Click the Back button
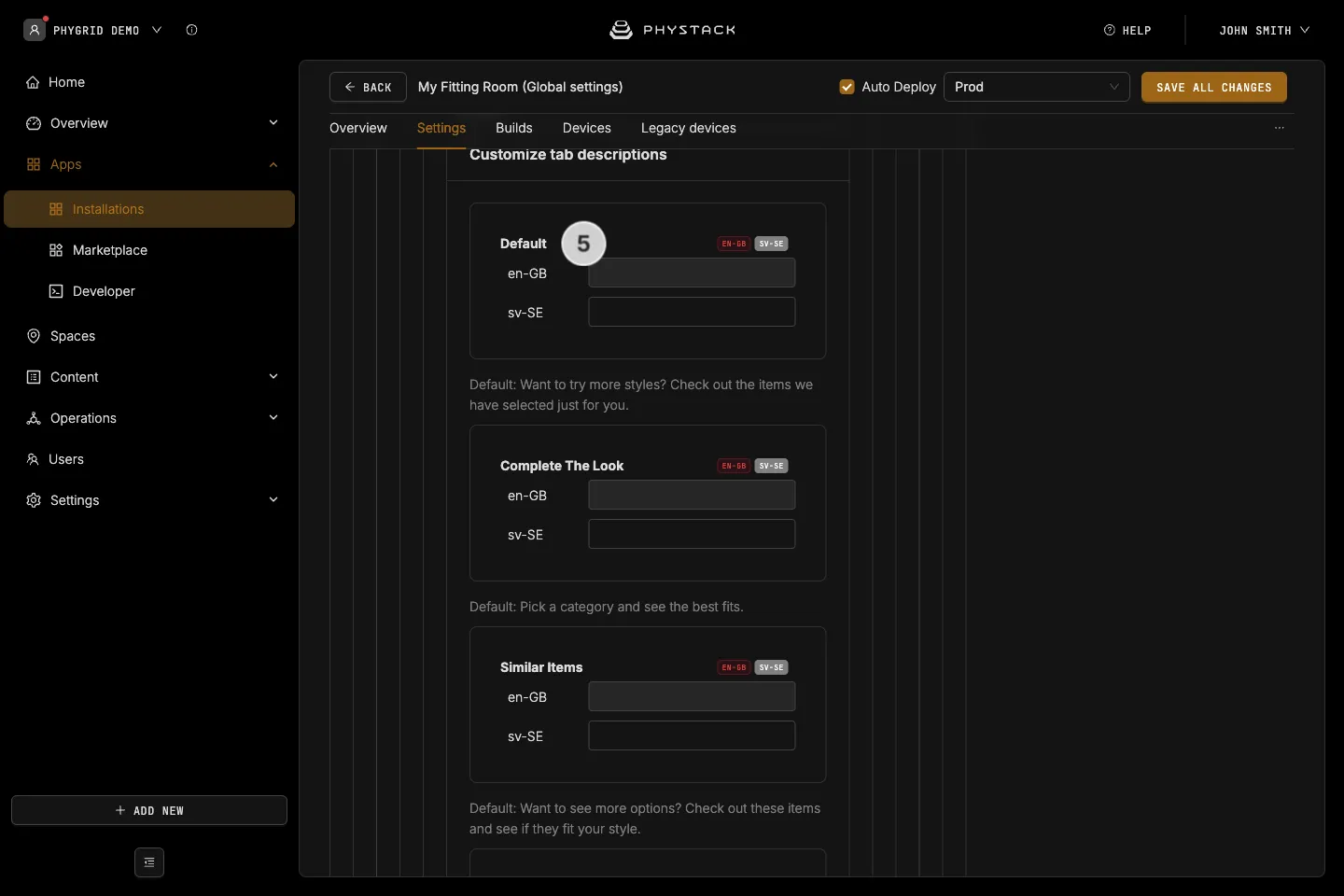The width and height of the screenshot is (1344, 896). tap(368, 87)
